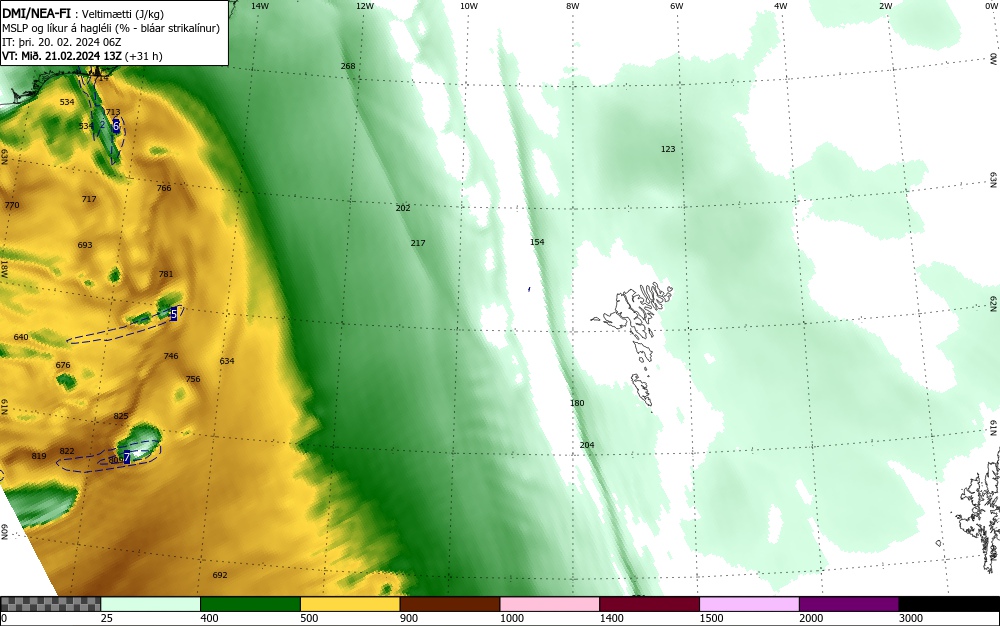This screenshot has width=1000, height=626.
Task: Click the 4W longitude label
Action: (x=781, y=6)
